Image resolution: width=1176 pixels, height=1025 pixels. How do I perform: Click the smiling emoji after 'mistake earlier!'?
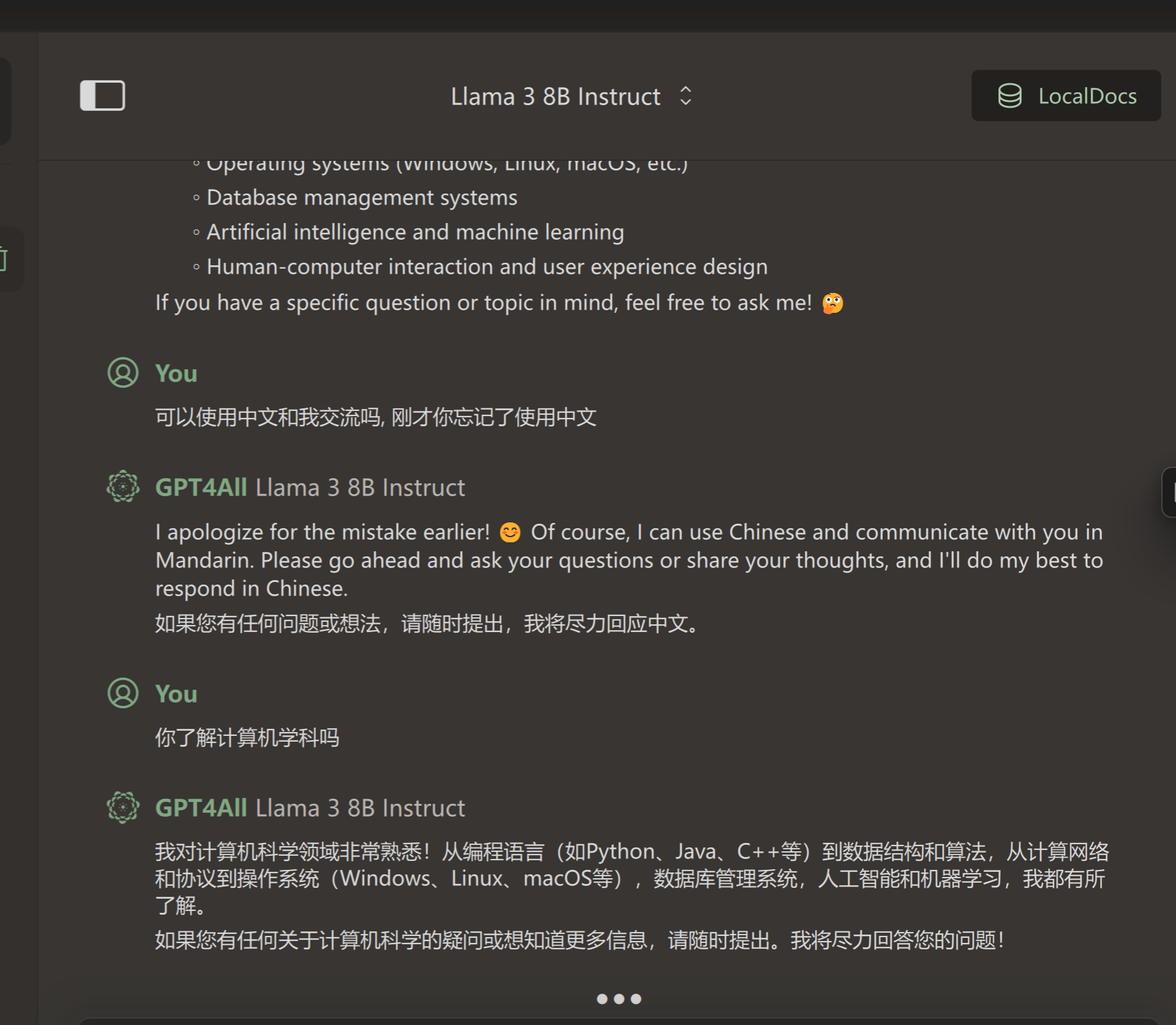[510, 532]
